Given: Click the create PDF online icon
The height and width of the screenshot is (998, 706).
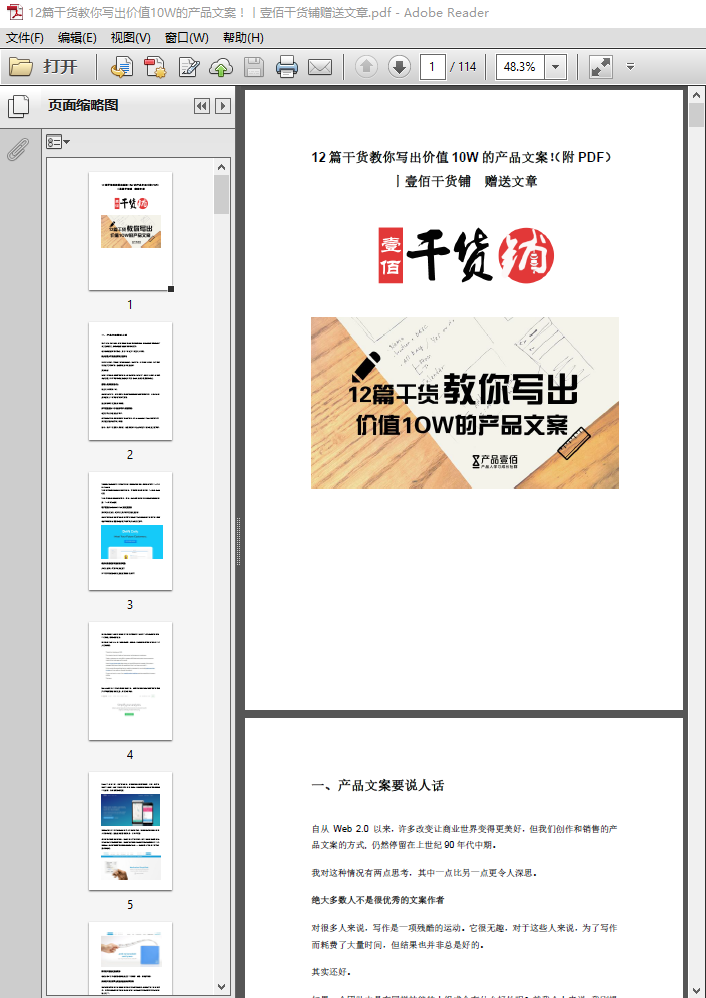Looking at the screenshot, I should (122, 67).
